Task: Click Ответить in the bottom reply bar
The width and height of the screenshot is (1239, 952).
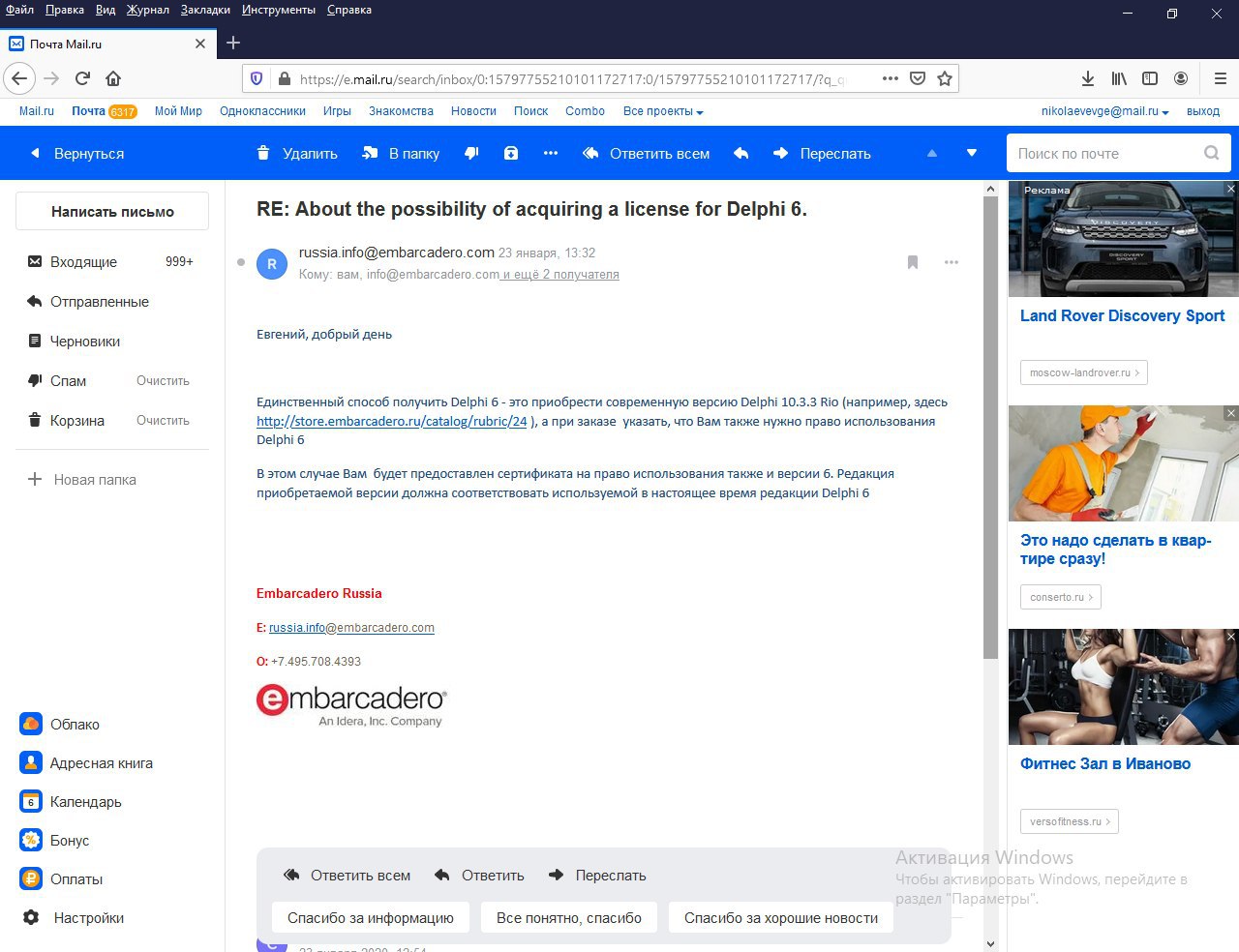Action: (x=479, y=875)
